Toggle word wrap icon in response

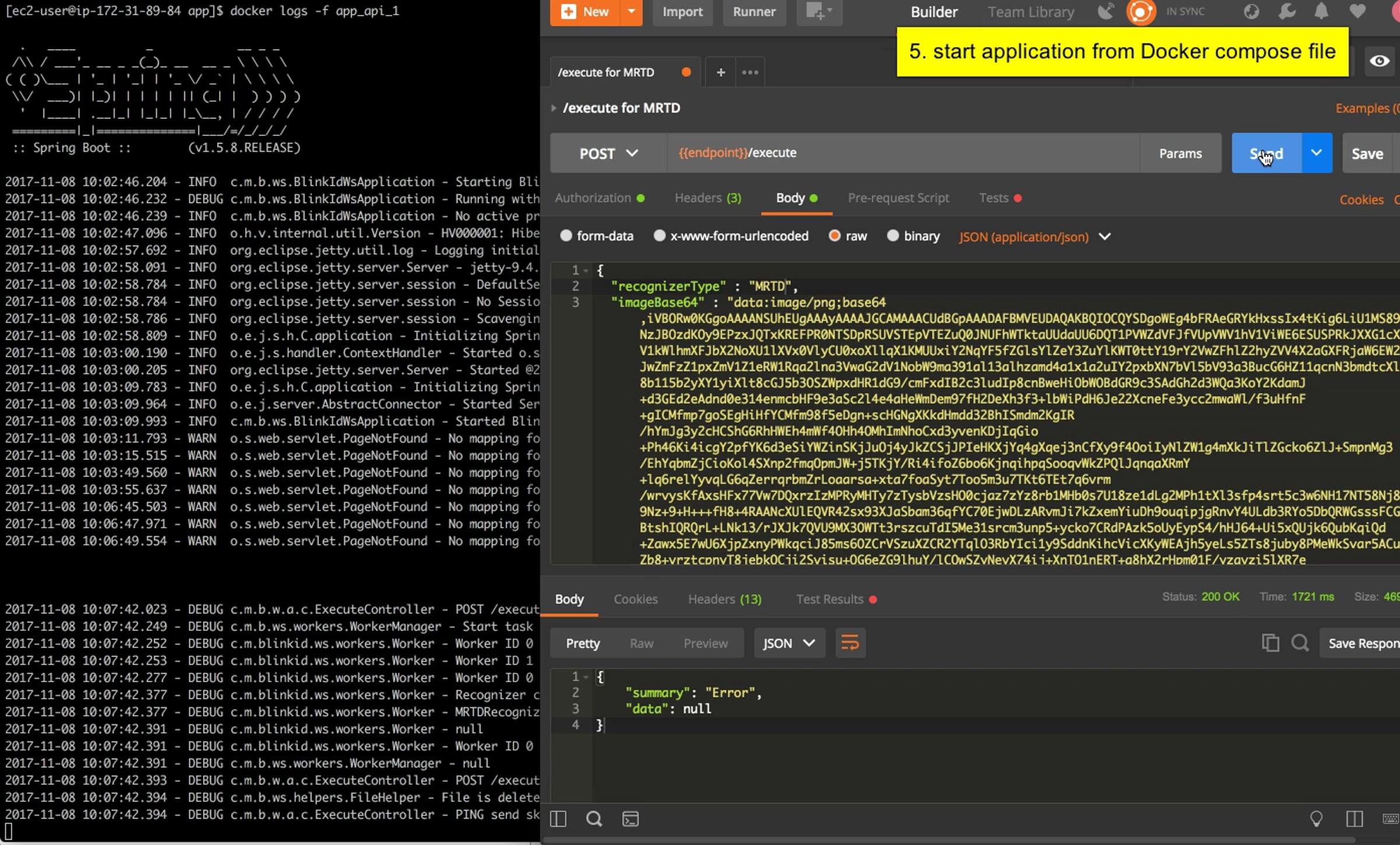coord(850,643)
